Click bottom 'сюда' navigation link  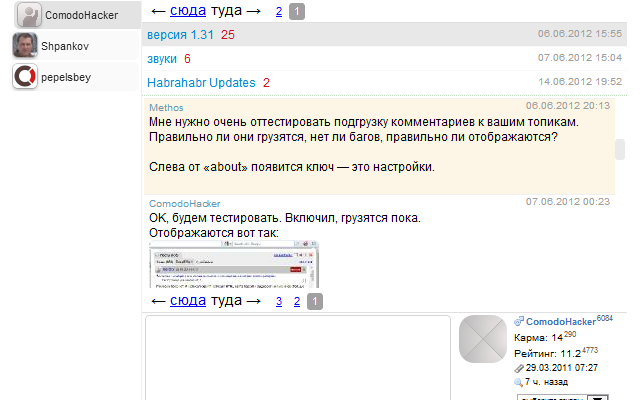tap(188, 301)
